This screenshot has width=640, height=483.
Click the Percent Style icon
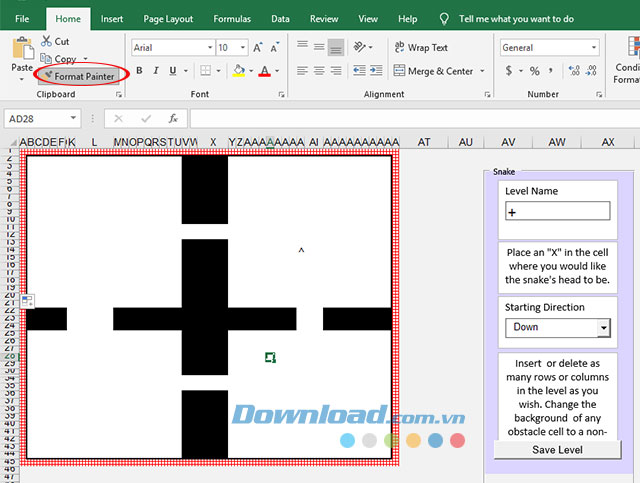pos(534,71)
